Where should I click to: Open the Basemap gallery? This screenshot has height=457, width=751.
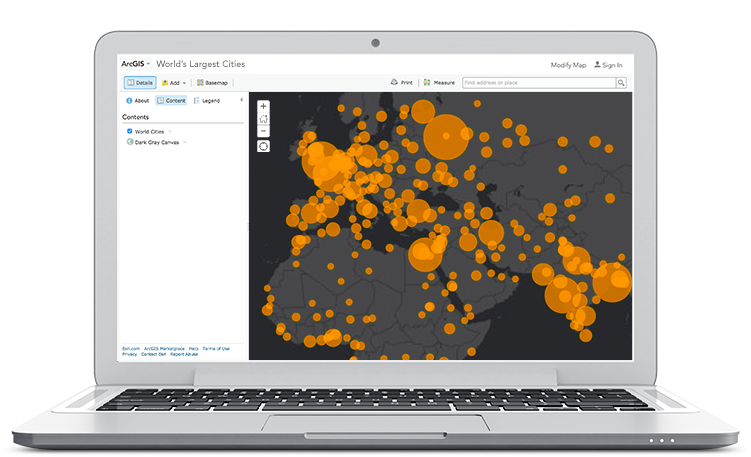coord(212,83)
